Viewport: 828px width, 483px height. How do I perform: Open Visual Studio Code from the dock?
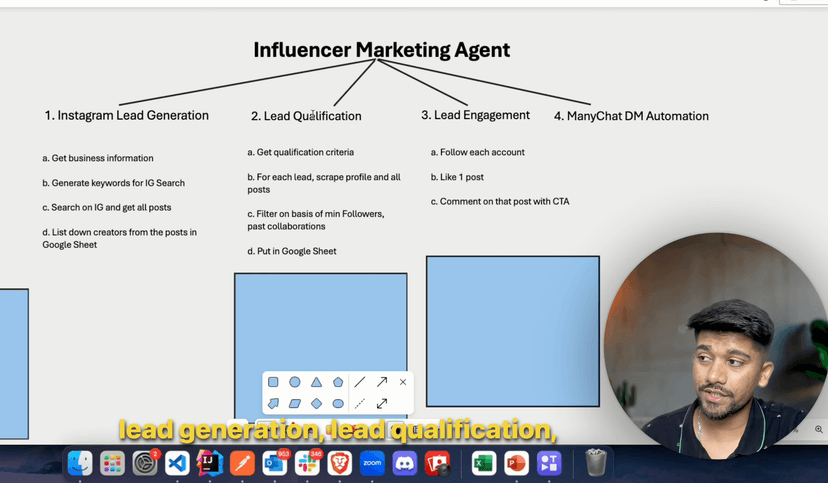click(177, 463)
